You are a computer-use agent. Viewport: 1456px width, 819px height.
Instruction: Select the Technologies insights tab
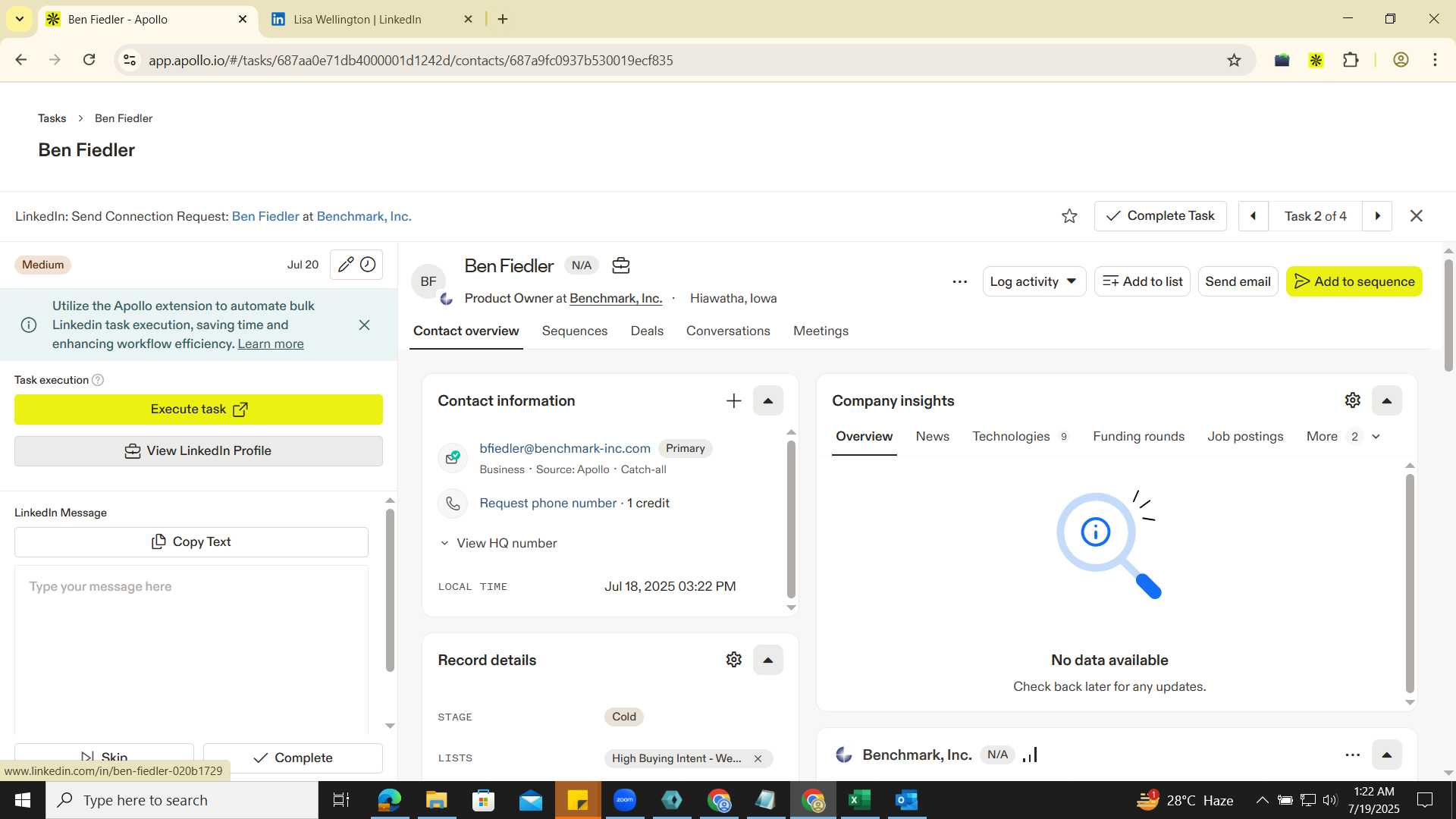click(x=1020, y=437)
